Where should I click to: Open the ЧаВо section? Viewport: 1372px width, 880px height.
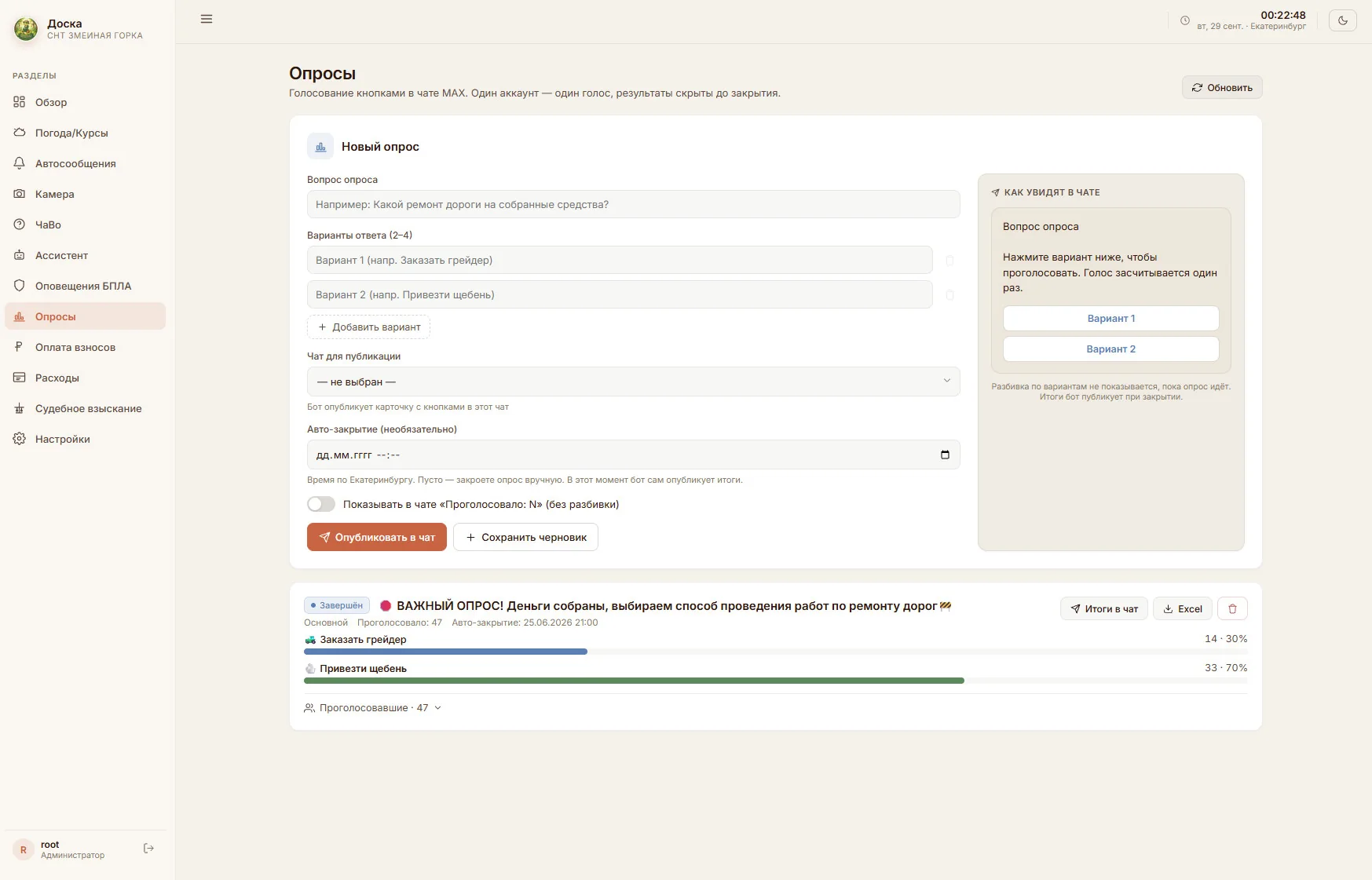click(85, 225)
